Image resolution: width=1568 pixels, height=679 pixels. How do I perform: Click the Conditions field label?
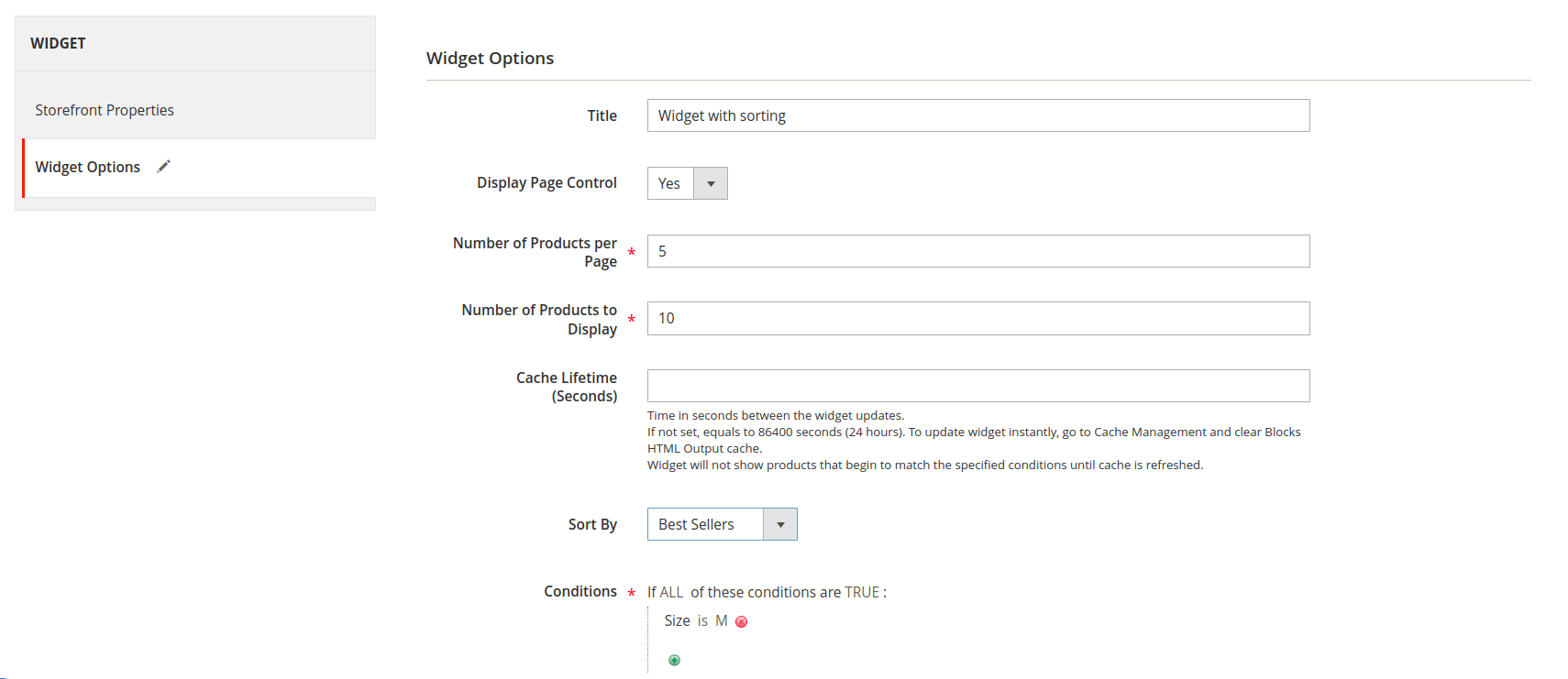pos(580,591)
